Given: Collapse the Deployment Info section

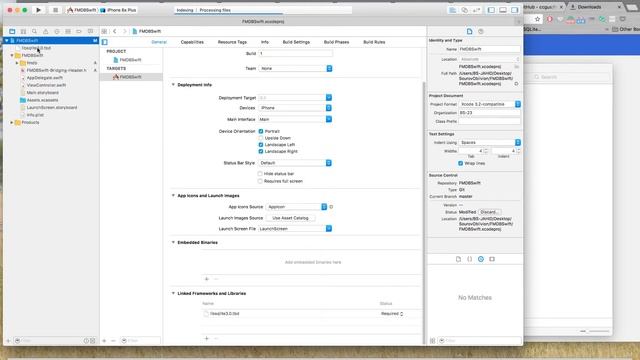Looking at the screenshot, I should (x=173, y=85).
